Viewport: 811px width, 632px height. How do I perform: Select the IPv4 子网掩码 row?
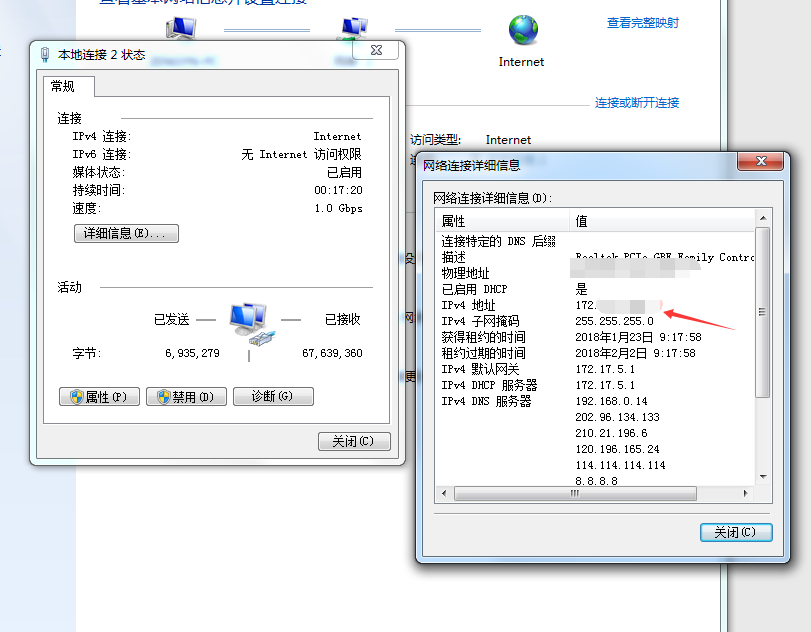click(x=595, y=321)
